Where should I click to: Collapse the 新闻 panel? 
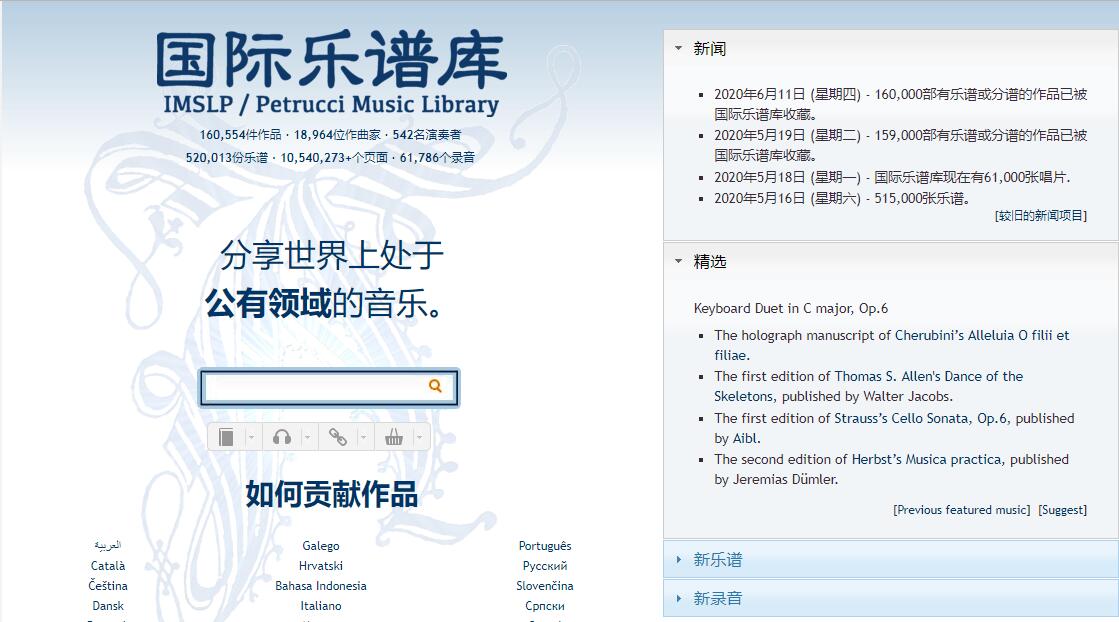coord(679,47)
